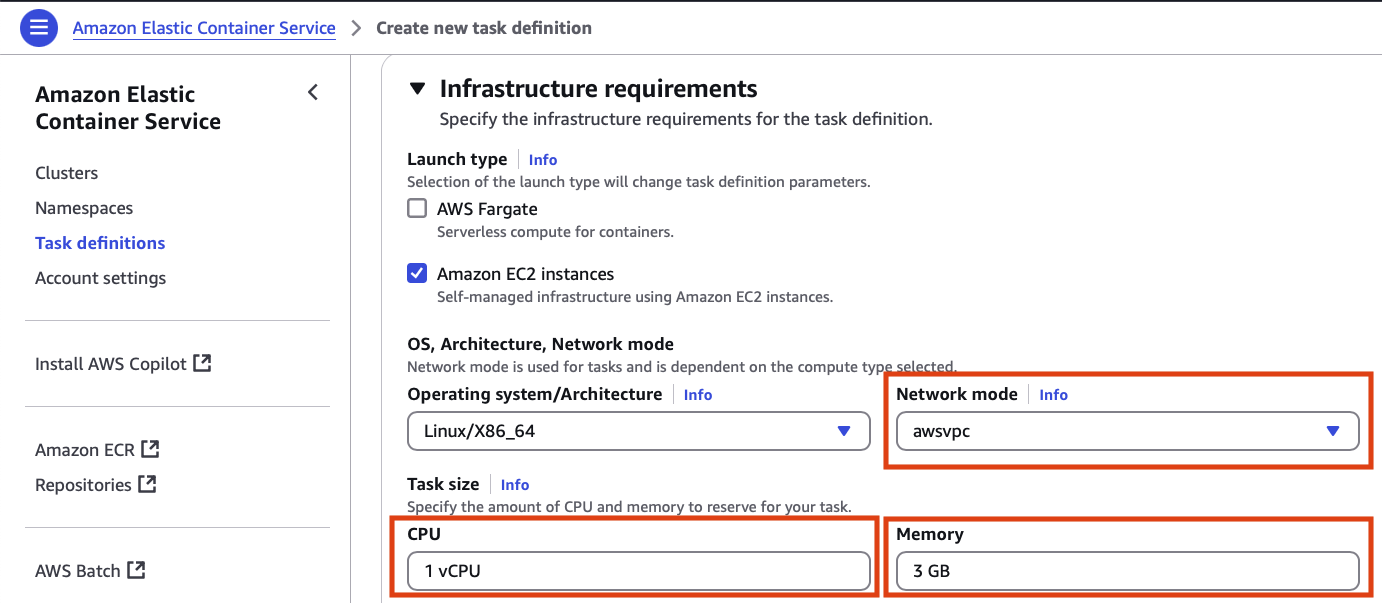
Task: Click the Infrastructure requirements heading text
Action: tap(599, 89)
